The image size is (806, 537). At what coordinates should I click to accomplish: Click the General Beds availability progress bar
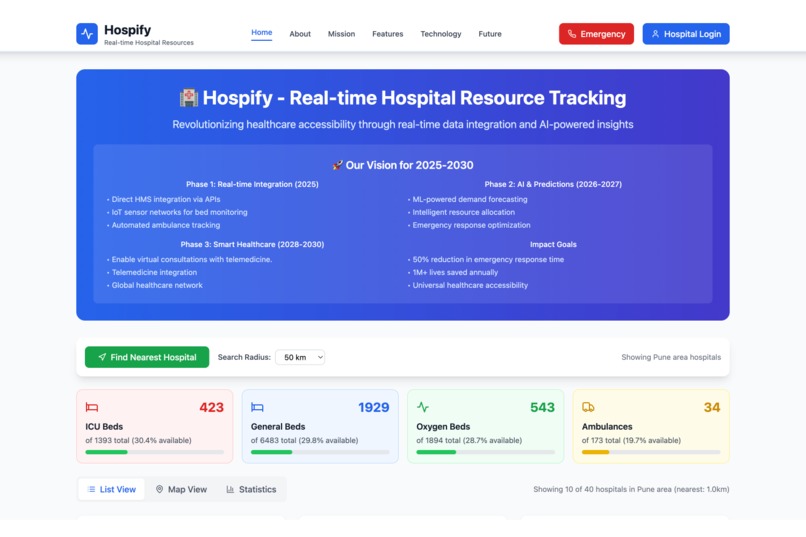coord(320,452)
